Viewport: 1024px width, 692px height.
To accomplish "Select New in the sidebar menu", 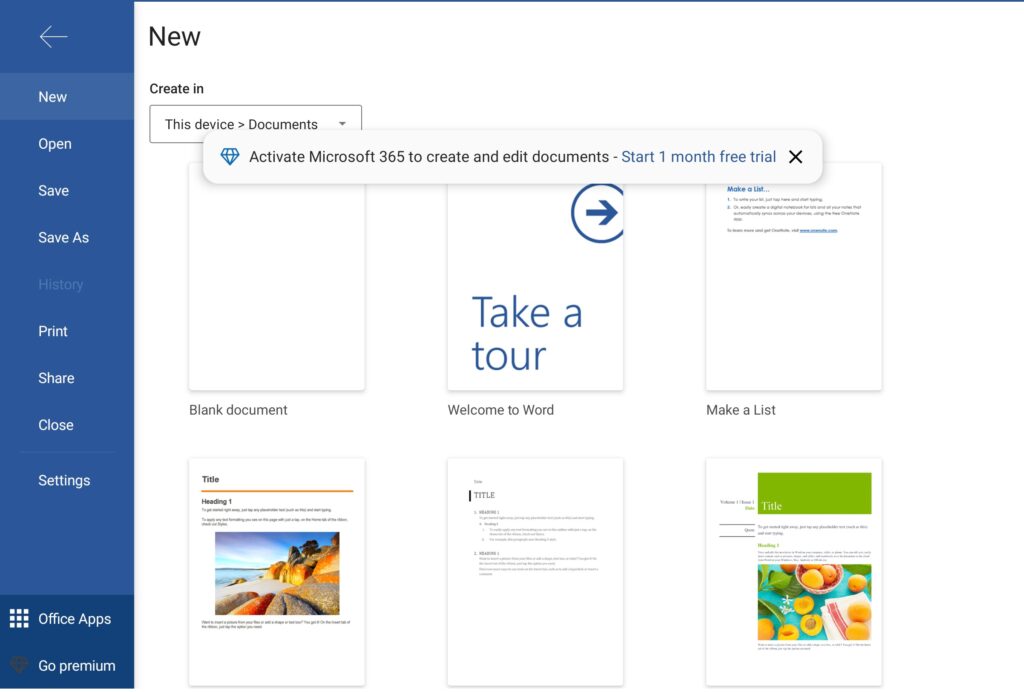I will point(67,97).
